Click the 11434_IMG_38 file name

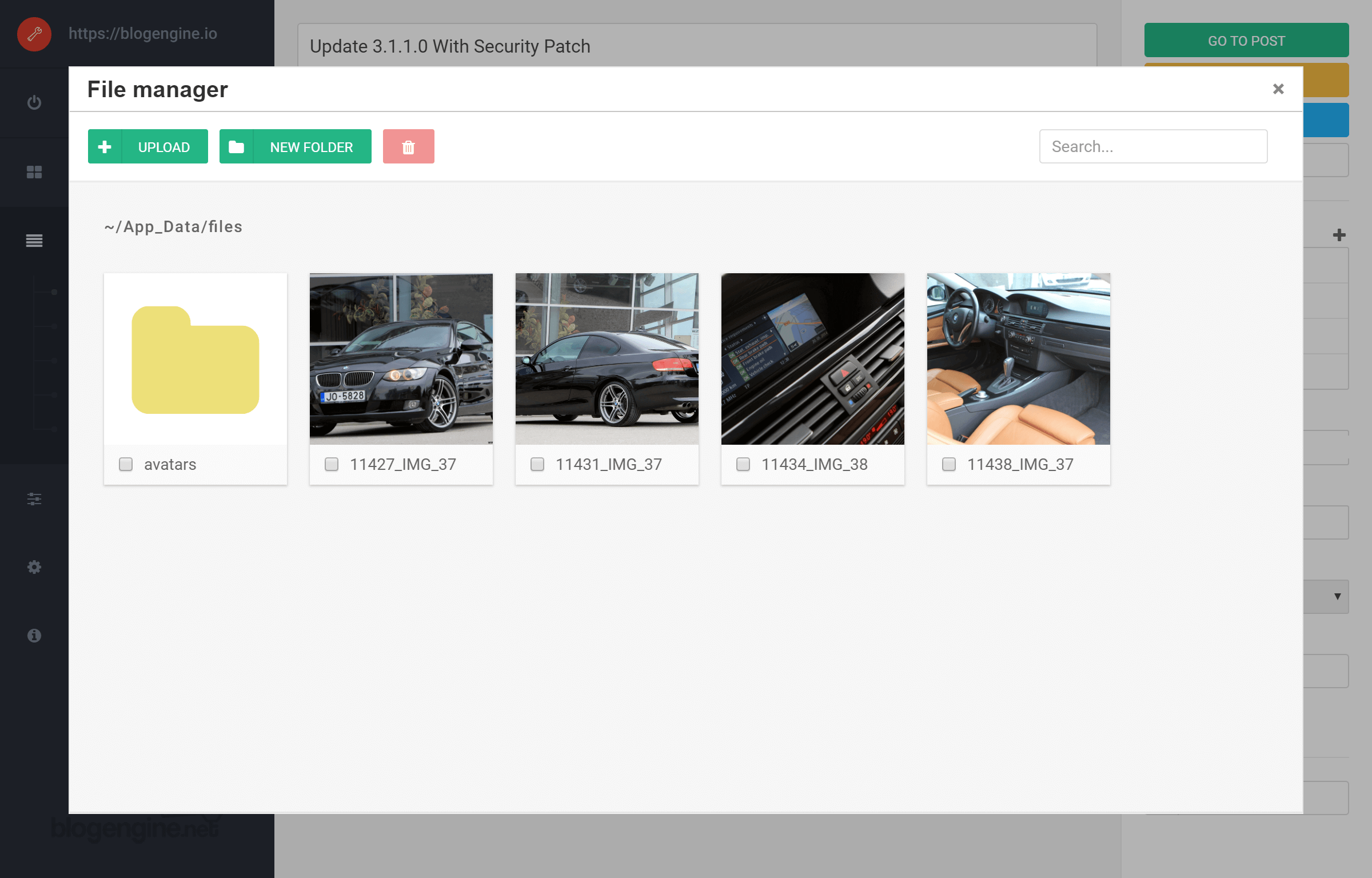click(815, 464)
